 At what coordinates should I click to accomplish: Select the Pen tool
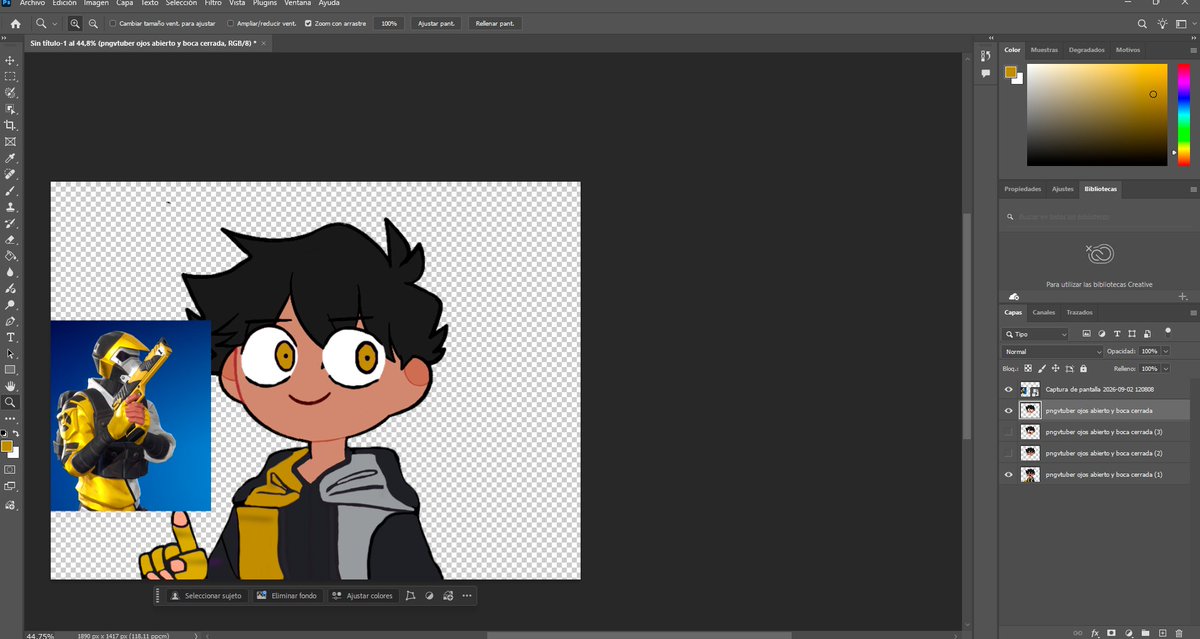[x=11, y=321]
